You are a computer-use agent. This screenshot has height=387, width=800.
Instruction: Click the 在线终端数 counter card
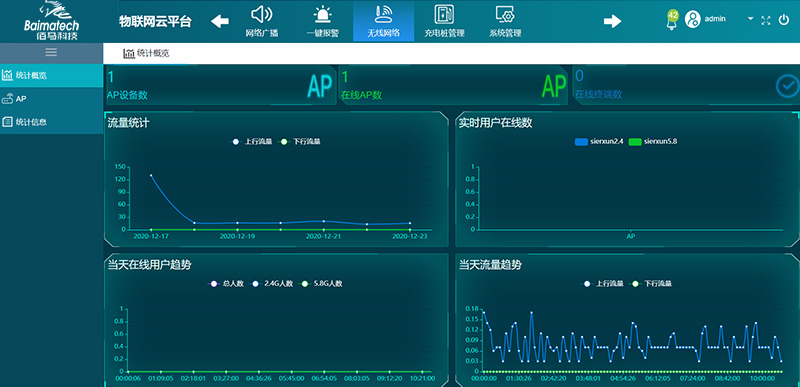pyautogui.click(x=686, y=85)
